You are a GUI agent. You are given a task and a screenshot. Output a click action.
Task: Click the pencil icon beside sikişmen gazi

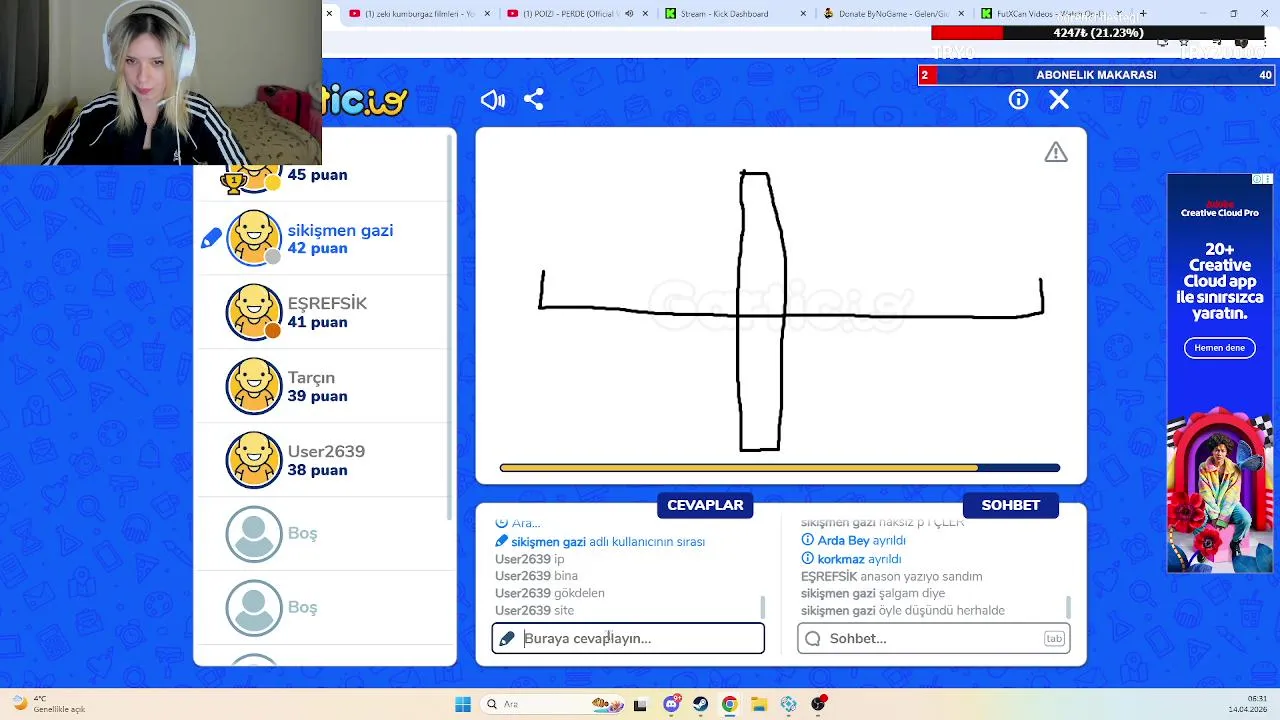click(211, 238)
